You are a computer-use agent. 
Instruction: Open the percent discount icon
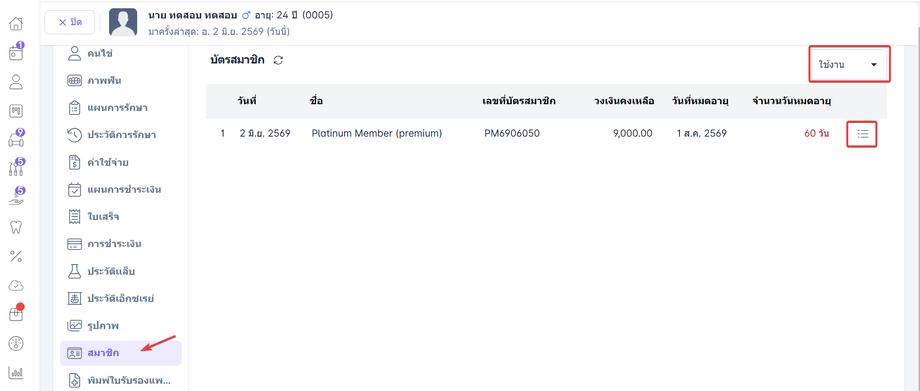[16, 257]
